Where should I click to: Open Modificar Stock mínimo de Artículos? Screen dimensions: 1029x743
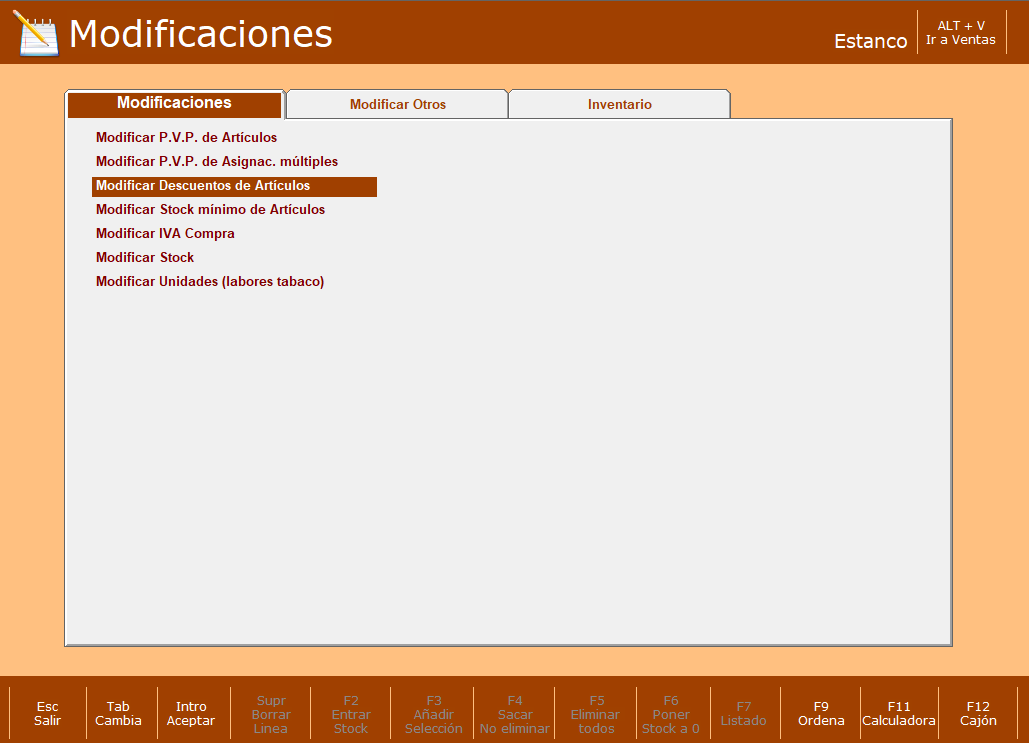tap(211, 209)
